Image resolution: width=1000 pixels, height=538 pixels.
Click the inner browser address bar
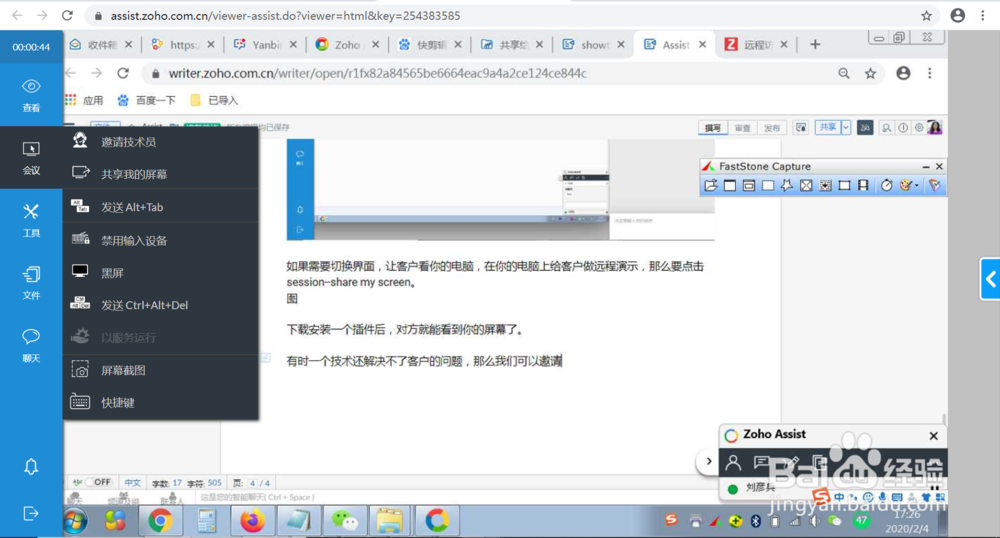(485, 73)
